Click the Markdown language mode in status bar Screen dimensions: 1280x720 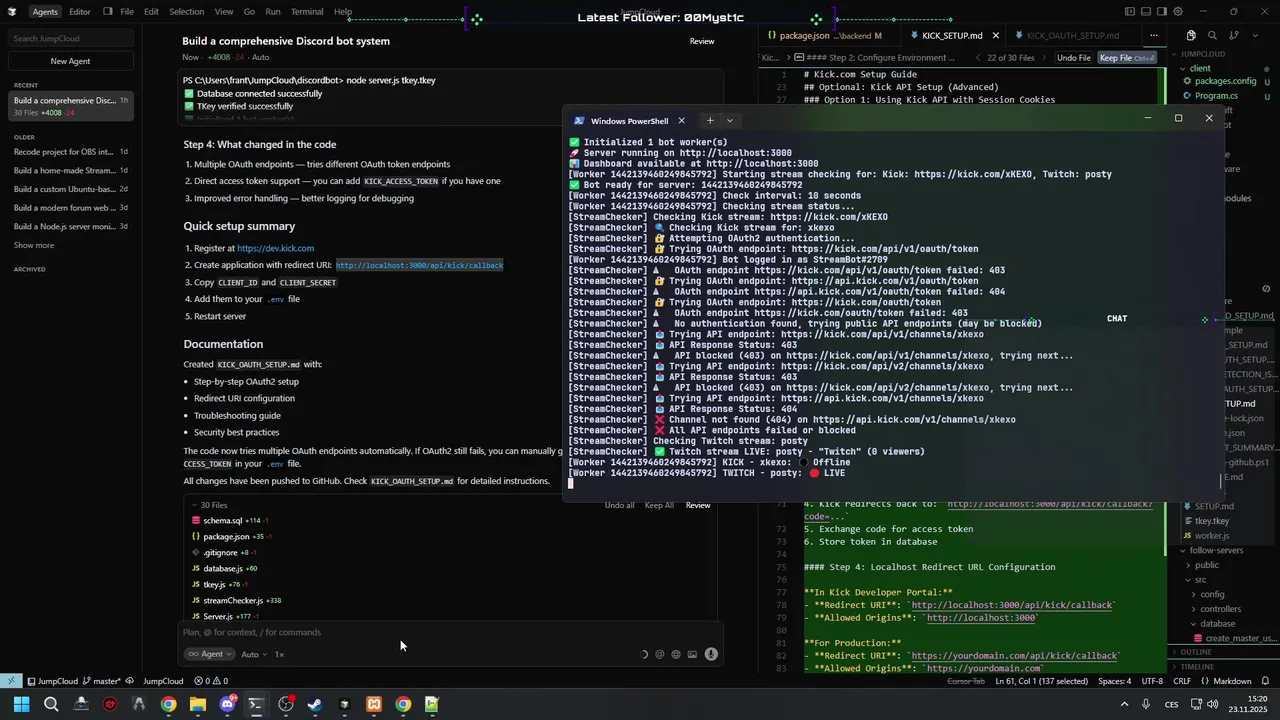click(1231, 681)
